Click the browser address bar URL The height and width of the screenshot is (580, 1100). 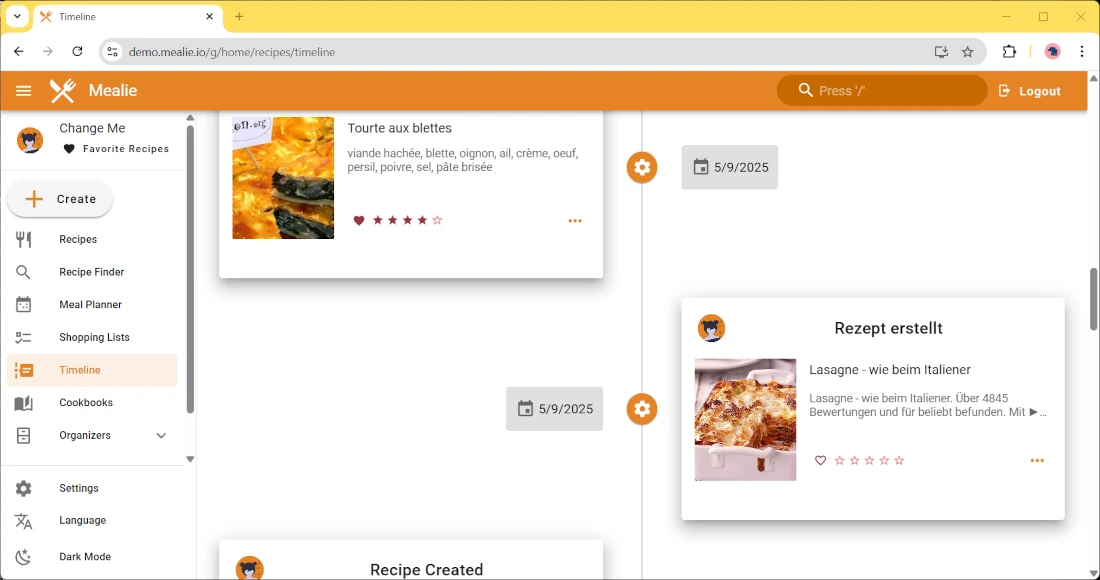tap(232, 52)
